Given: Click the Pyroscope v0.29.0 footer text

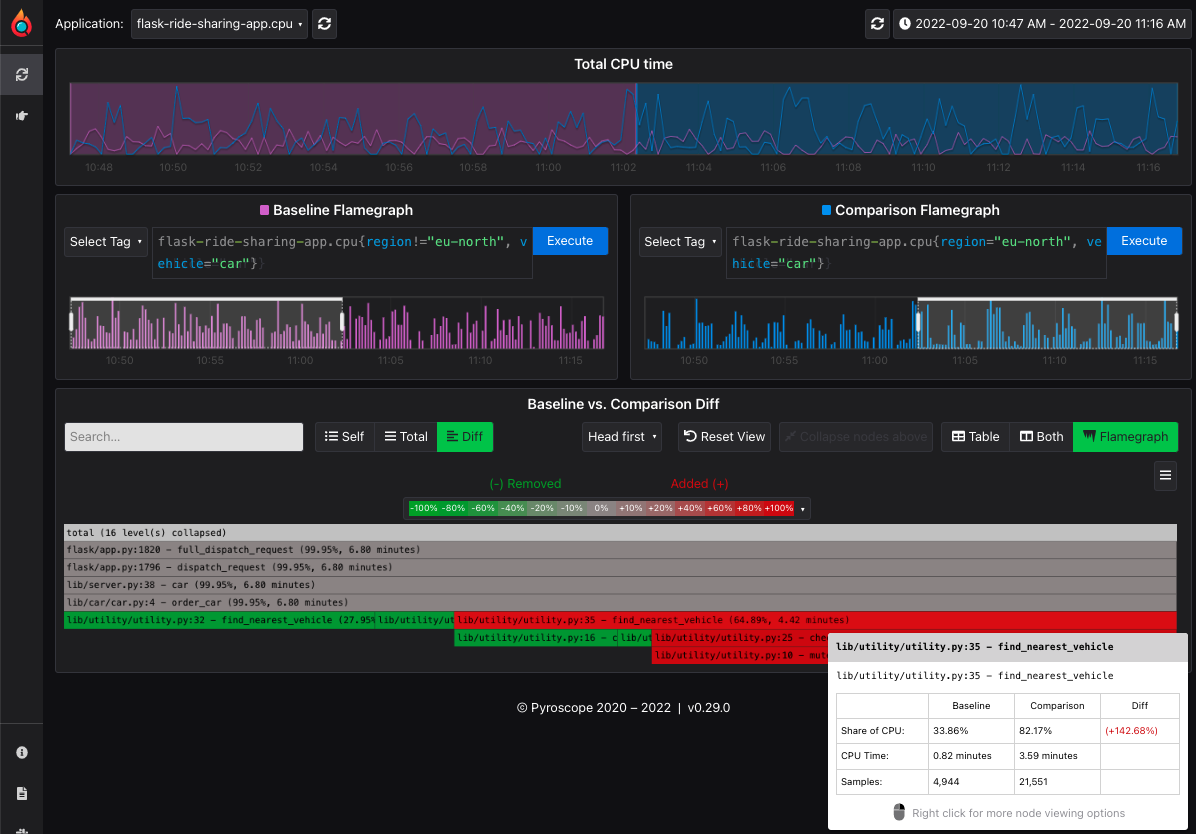Looking at the screenshot, I should pyautogui.click(x=623, y=707).
